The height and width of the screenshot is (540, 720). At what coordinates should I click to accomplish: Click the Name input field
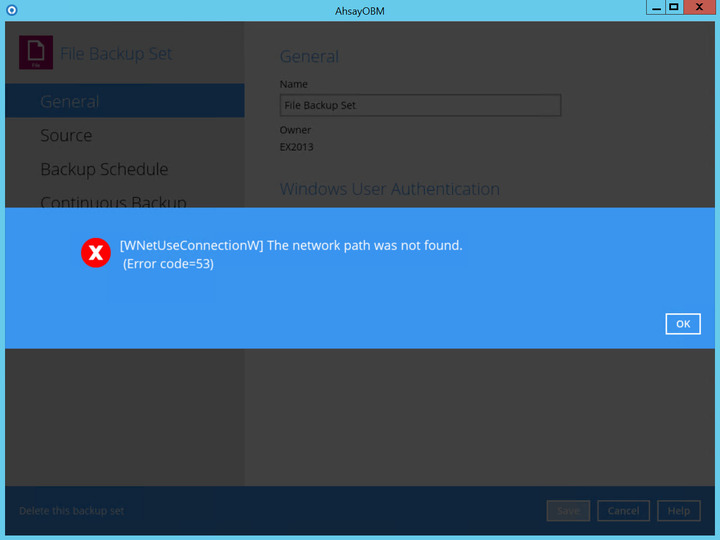coord(420,105)
